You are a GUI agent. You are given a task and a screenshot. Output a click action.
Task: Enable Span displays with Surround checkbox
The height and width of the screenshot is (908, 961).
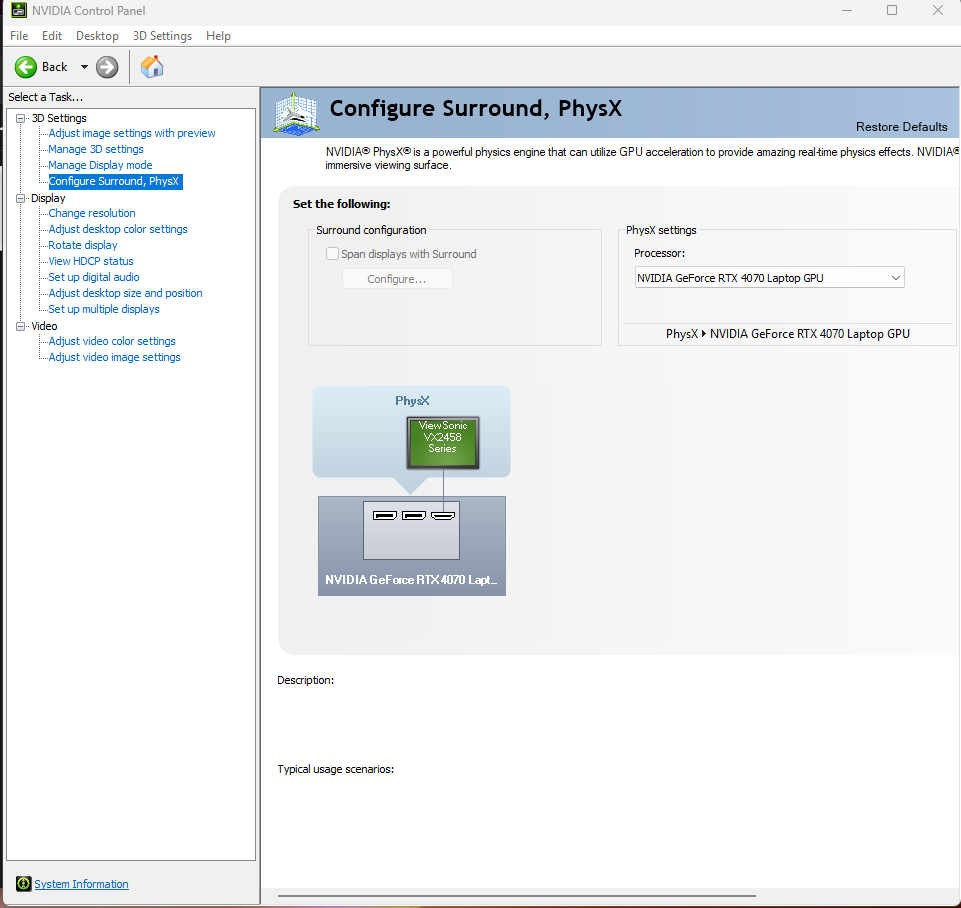[332, 254]
